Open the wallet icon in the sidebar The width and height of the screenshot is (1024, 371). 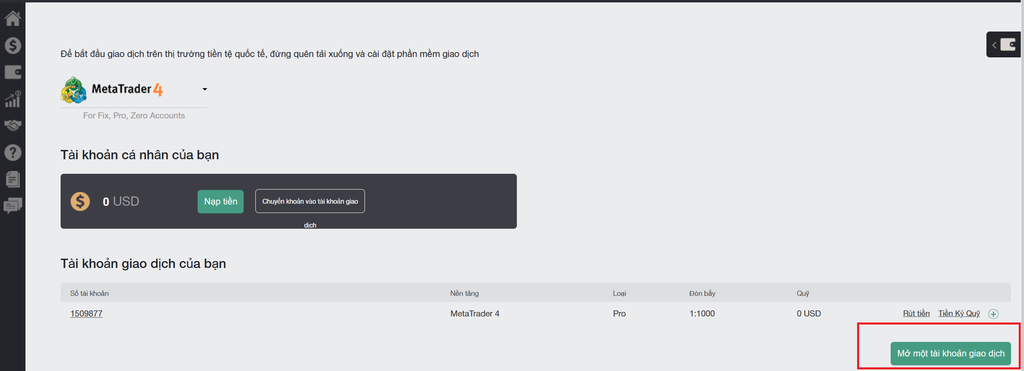point(12,73)
